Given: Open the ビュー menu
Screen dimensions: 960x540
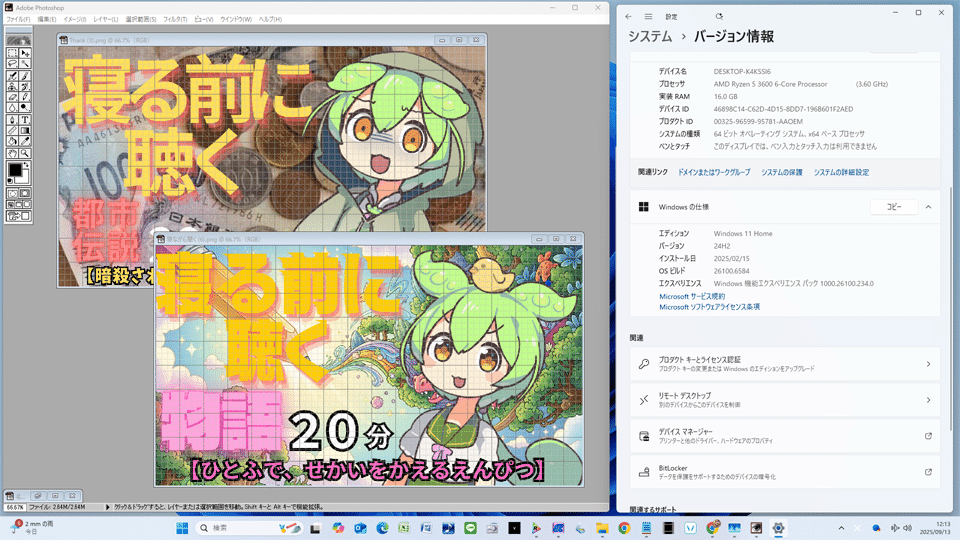Looking at the screenshot, I should [203, 20].
